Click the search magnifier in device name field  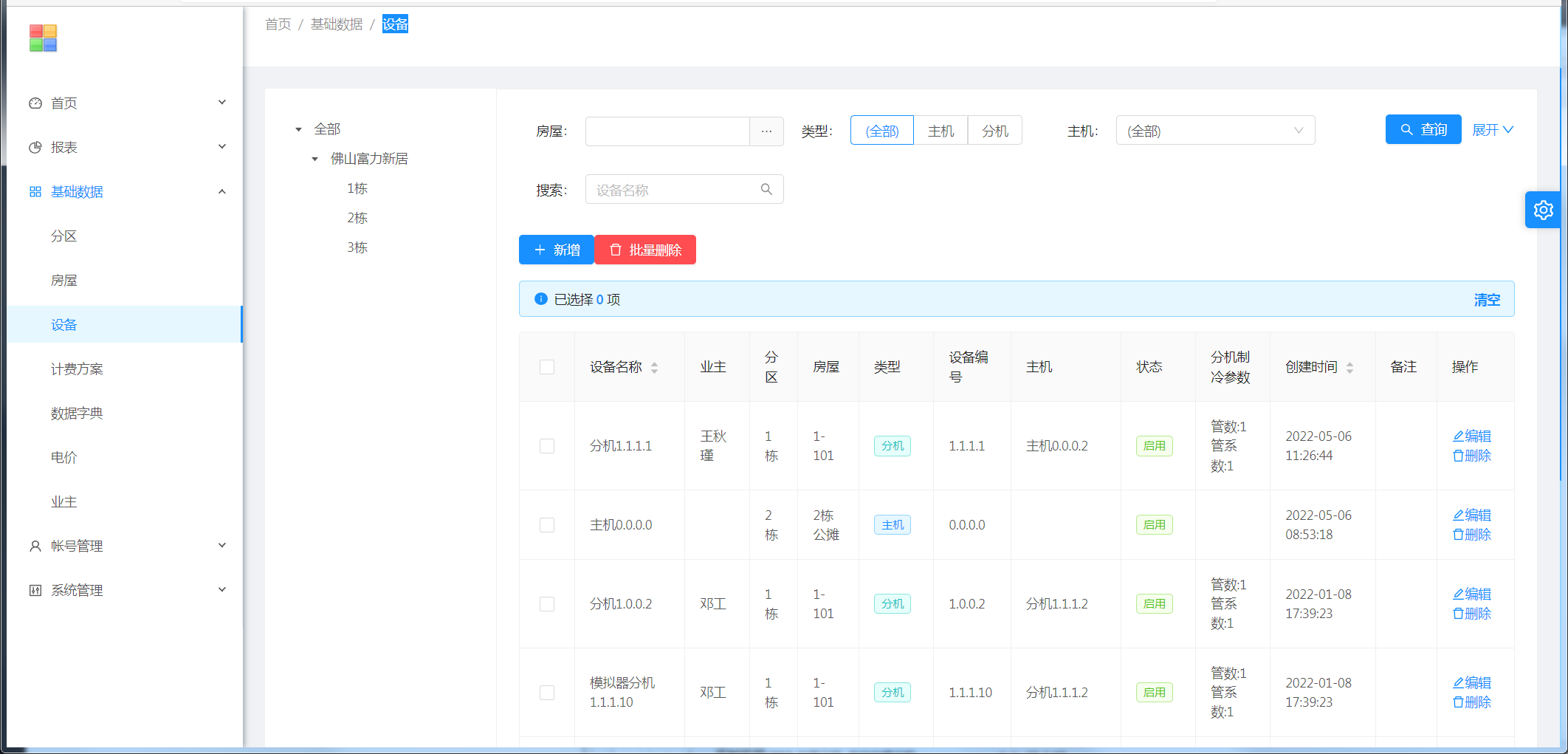click(766, 190)
